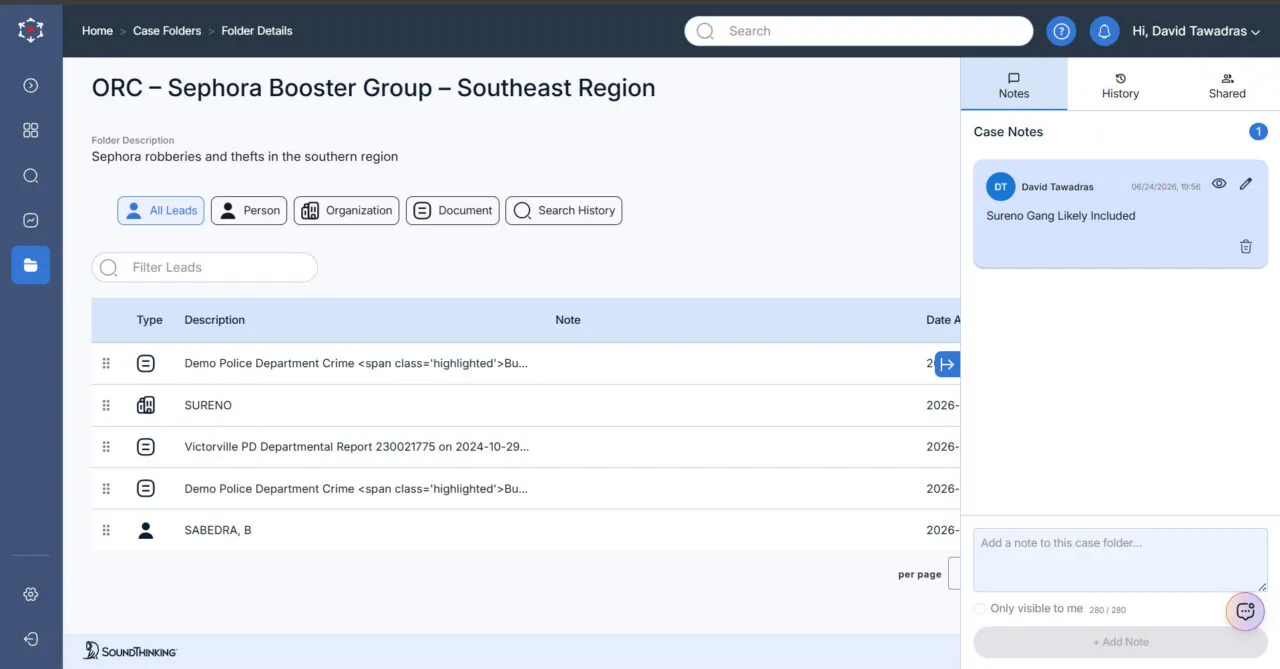1280x669 pixels.
Task: Open the SURENO lead
Action: 208,405
